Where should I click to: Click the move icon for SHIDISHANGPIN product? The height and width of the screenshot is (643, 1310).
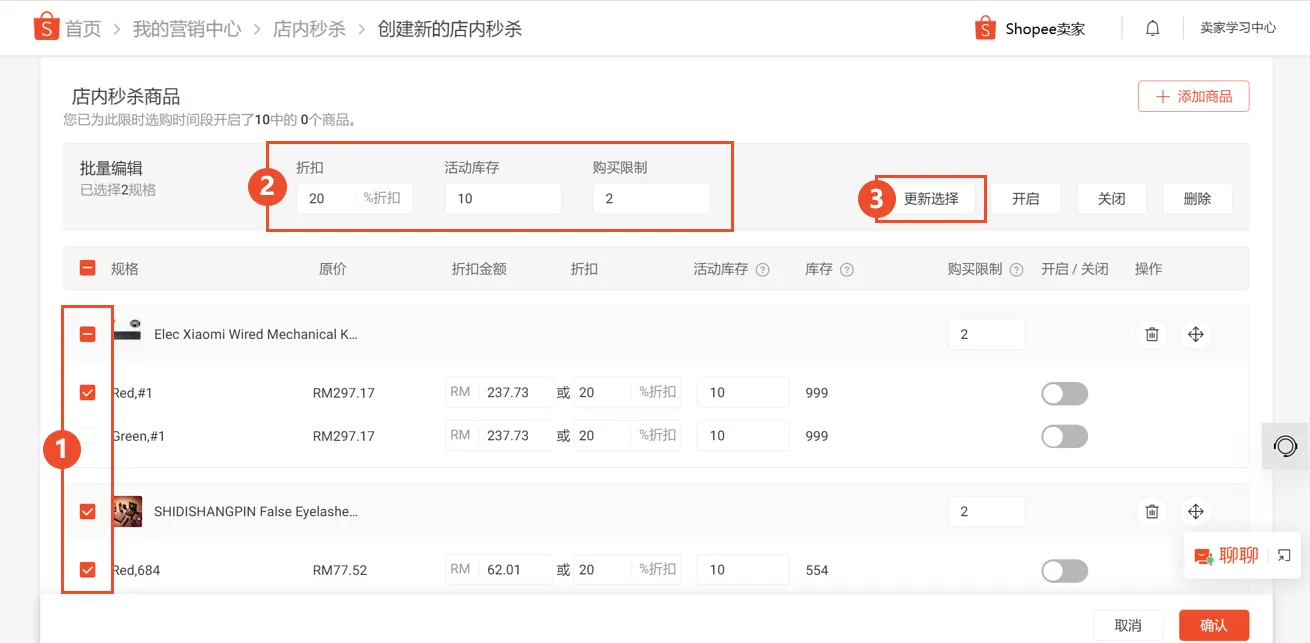point(1196,511)
